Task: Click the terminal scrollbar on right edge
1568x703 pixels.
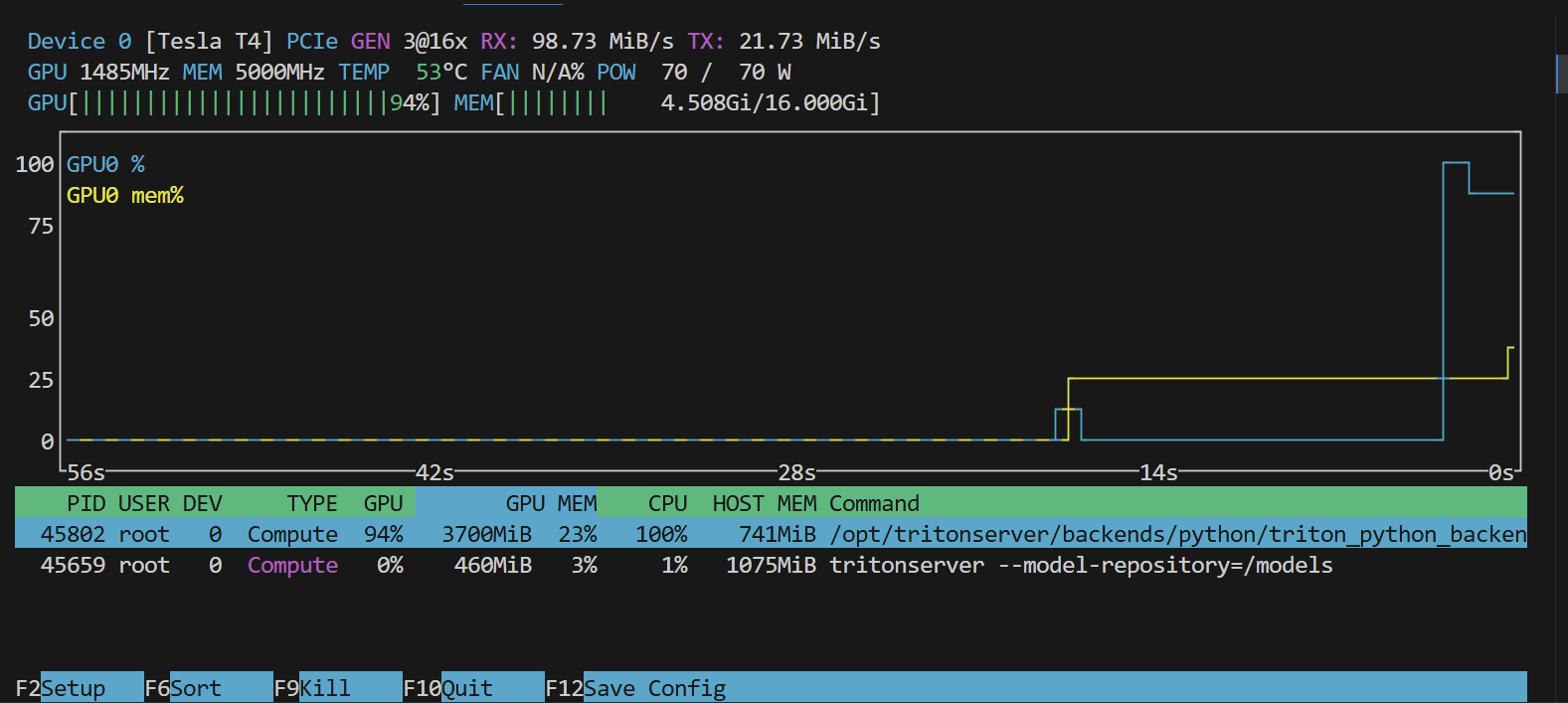Action: coord(1559,75)
